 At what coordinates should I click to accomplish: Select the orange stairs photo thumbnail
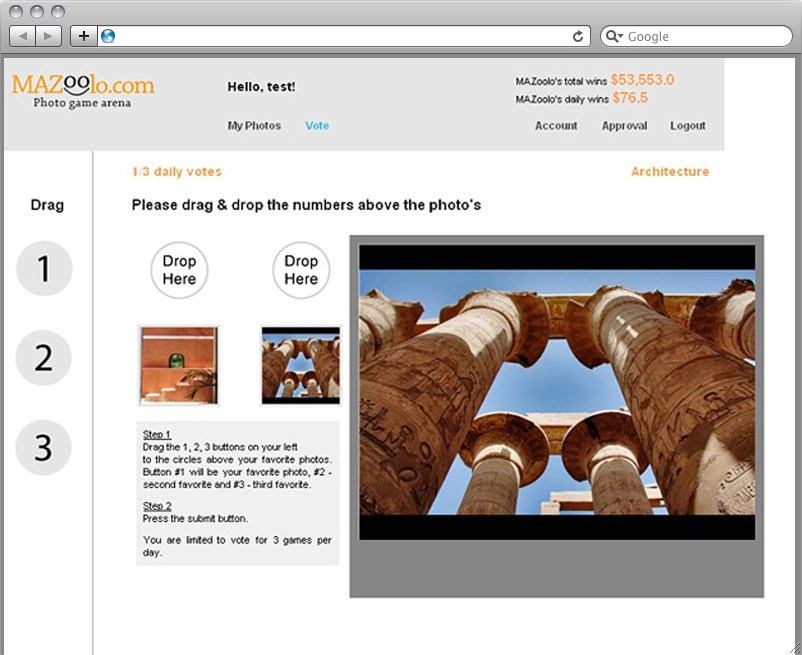click(x=178, y=365)
